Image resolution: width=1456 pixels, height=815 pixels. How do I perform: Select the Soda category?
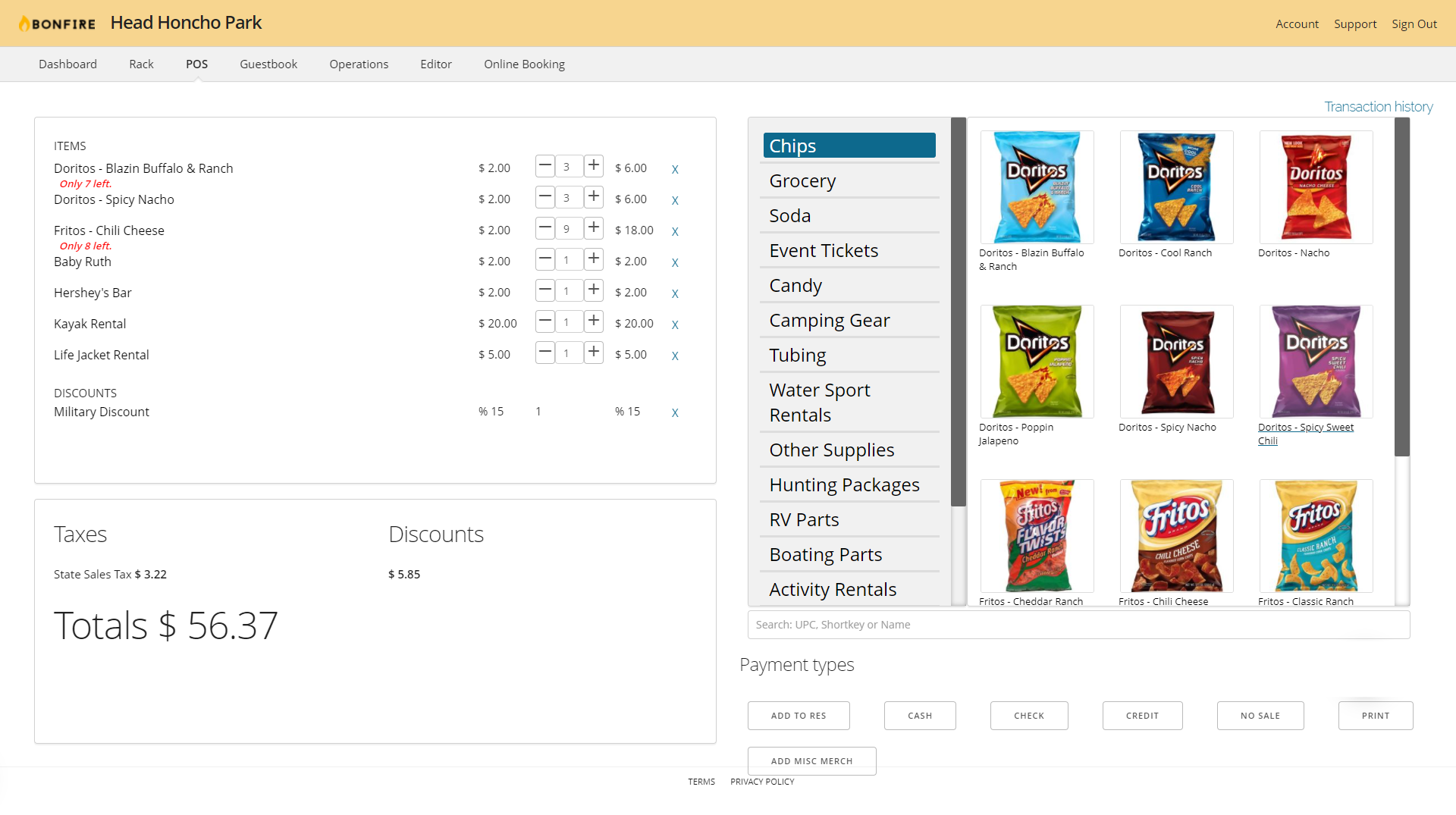point(849,216)
